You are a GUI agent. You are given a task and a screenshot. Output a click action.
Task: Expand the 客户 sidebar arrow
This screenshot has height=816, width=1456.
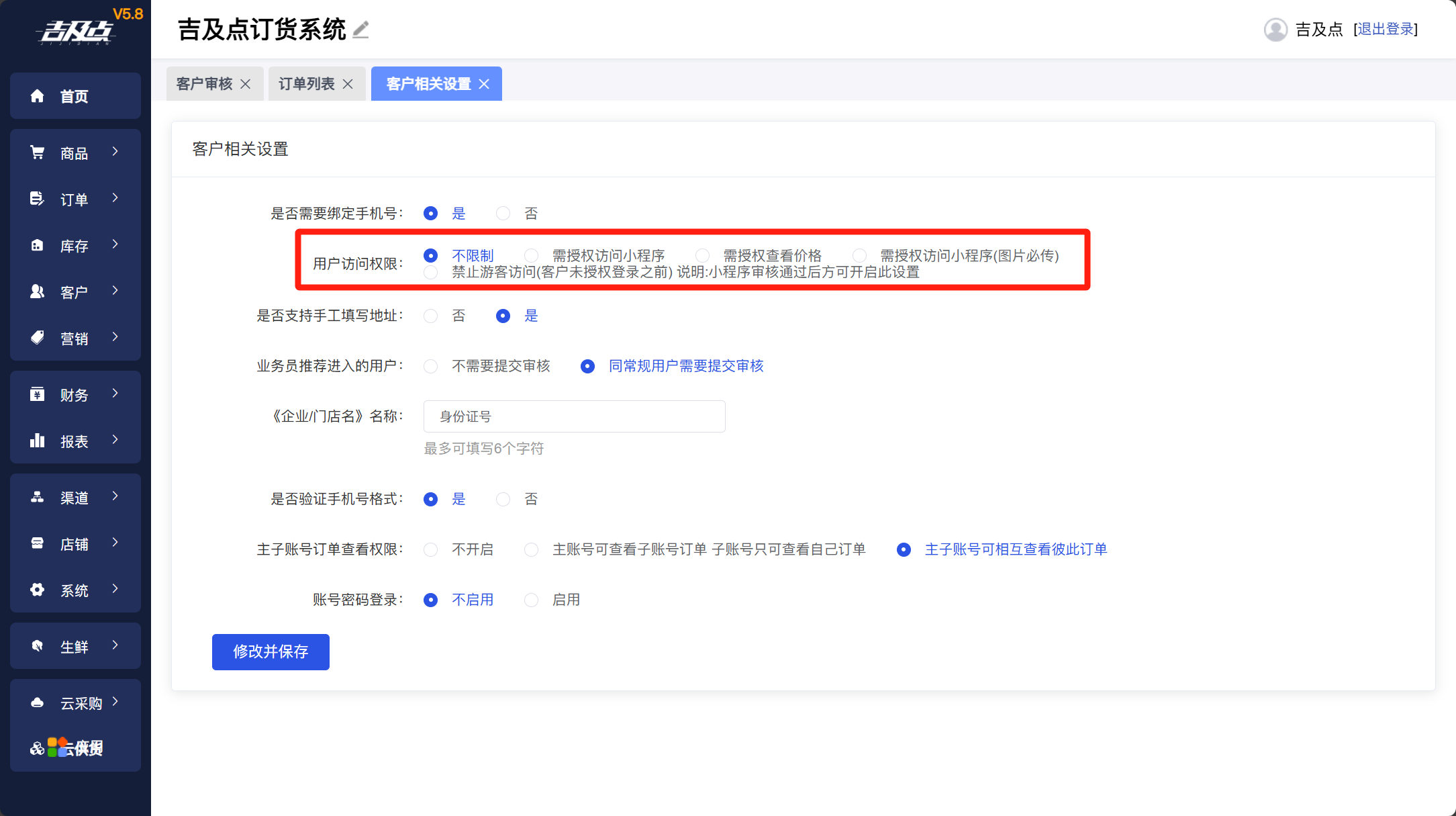[x=115, y=291]
